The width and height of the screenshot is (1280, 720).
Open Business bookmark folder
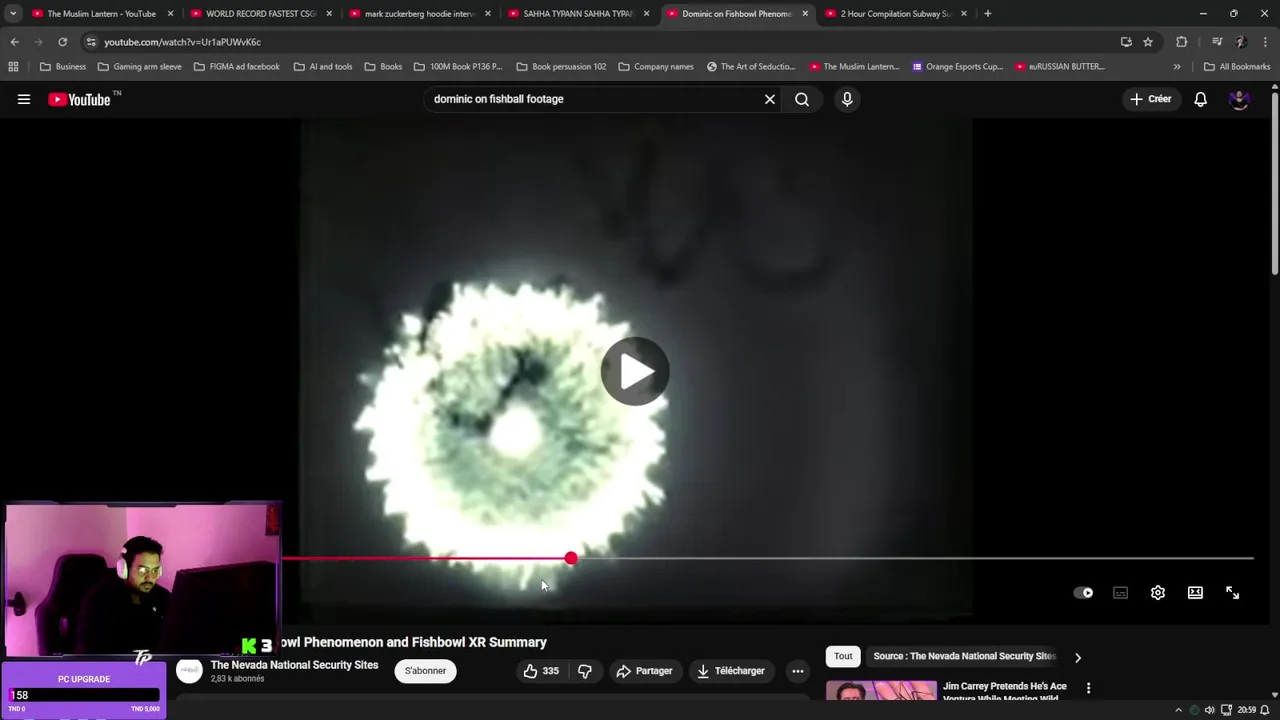pyautogui.click(x=63, y=67)
